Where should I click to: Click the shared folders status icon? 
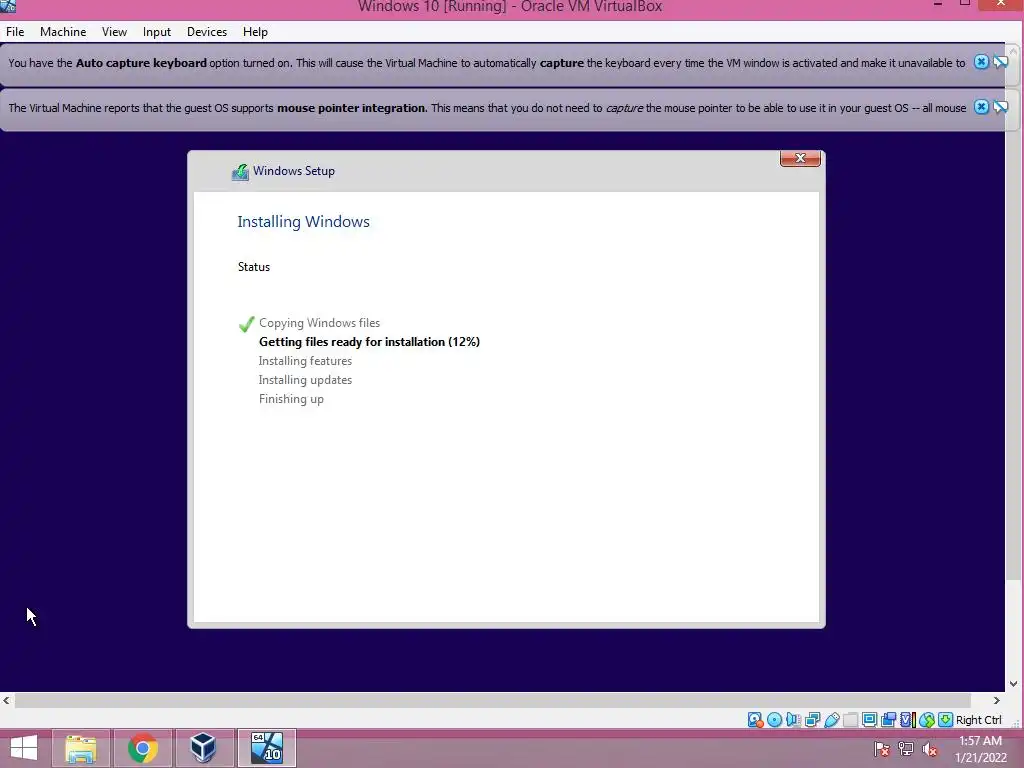850,720
